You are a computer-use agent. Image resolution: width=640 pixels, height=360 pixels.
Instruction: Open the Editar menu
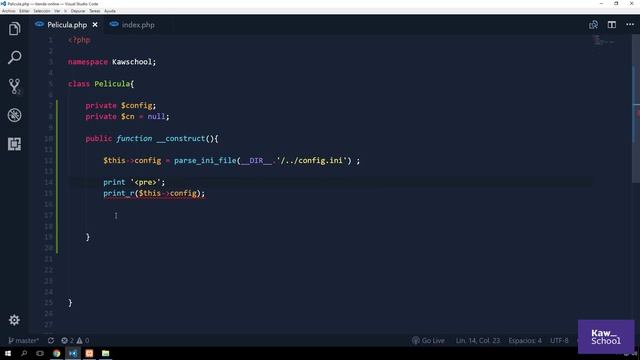[x=24, y=11]
